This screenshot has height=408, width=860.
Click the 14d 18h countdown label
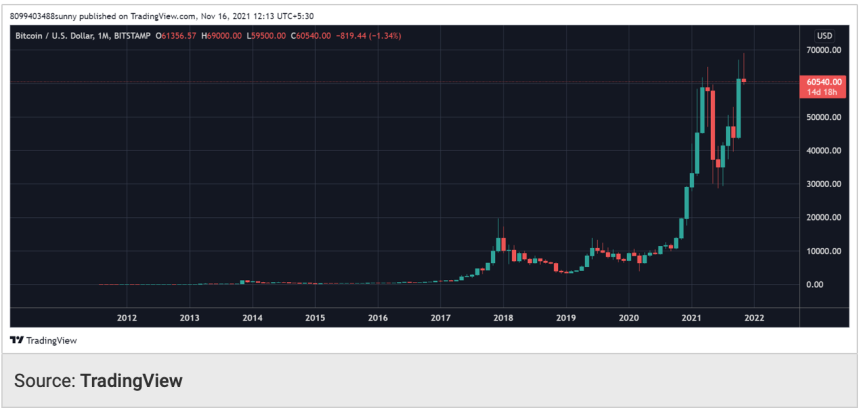point(824,92)
